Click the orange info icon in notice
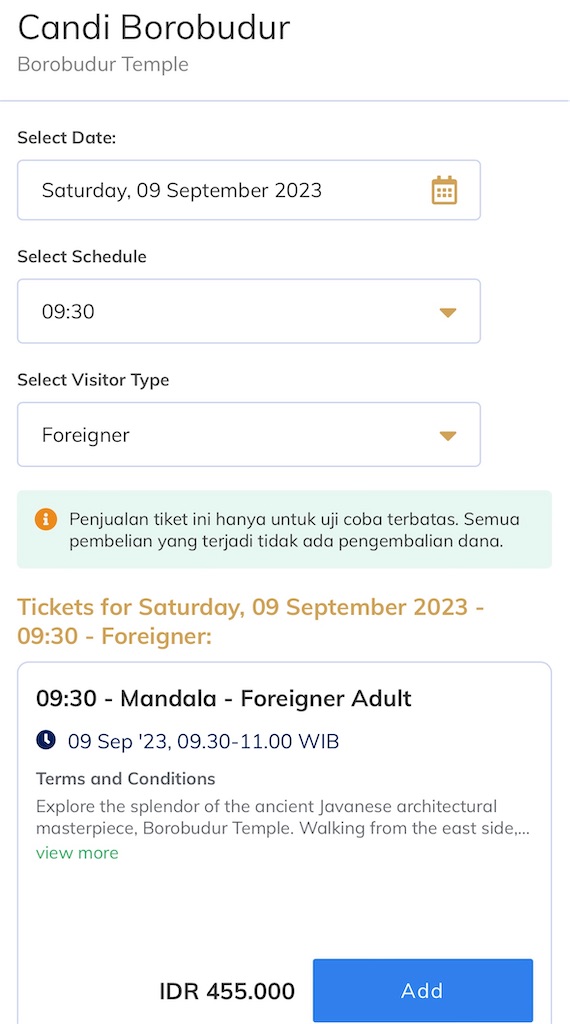Image resolution: width=570 pixels, height=1024 pixels. (45, 520)
